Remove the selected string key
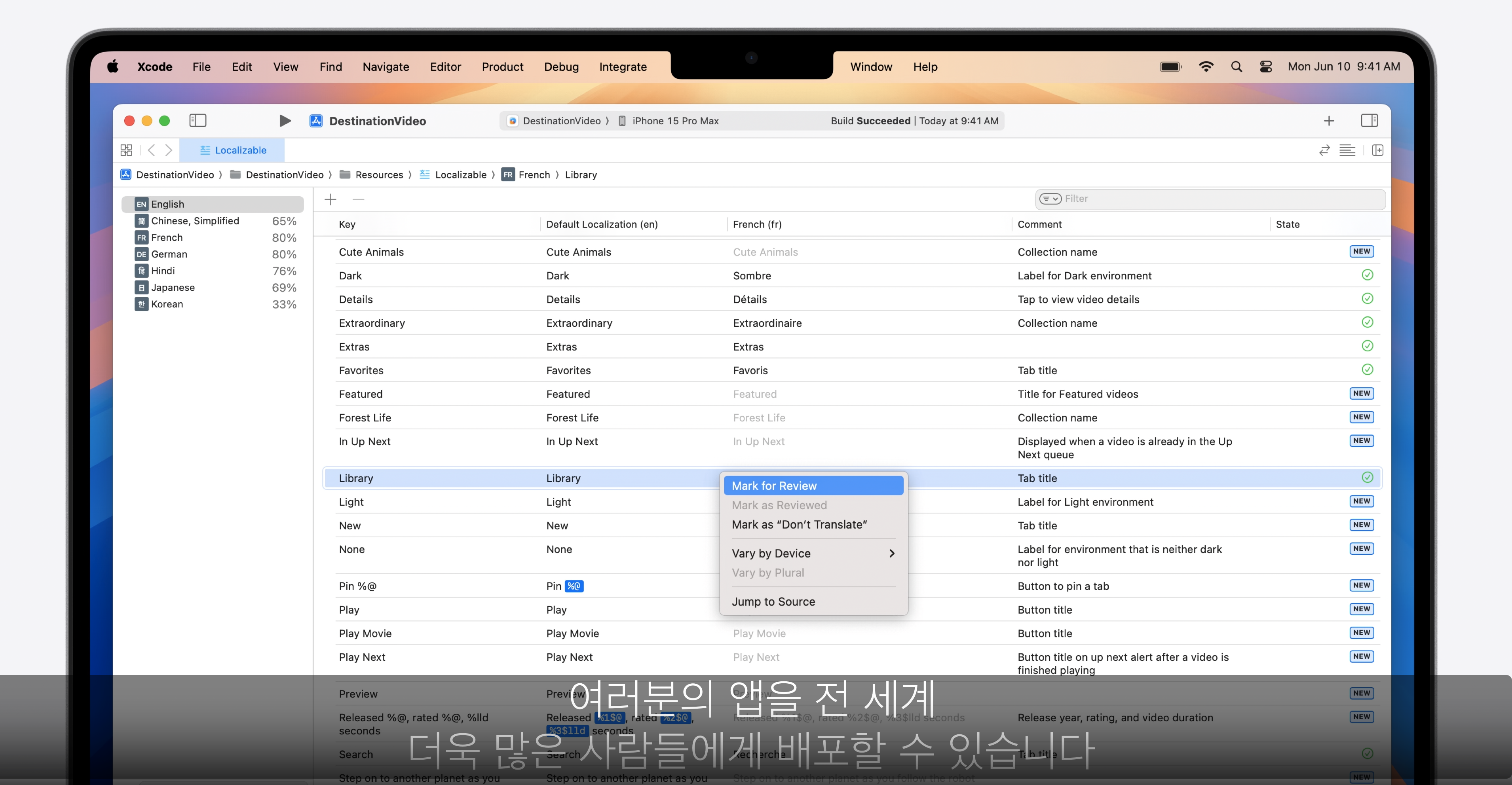Viewport: 1512px width, 785px height. coord(359,199)
